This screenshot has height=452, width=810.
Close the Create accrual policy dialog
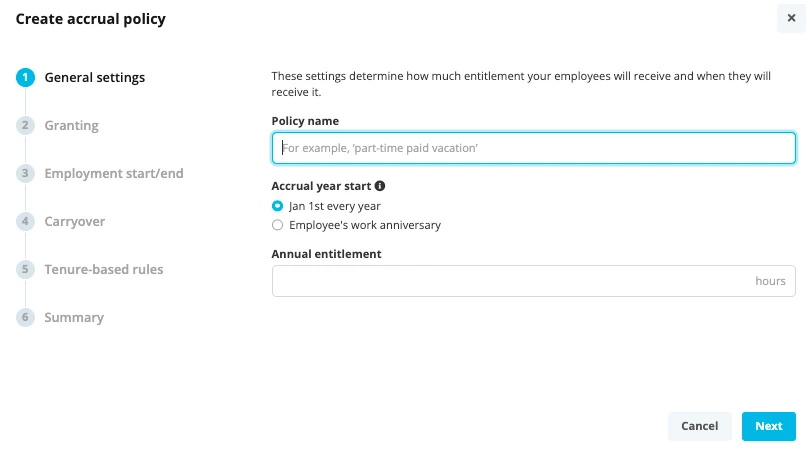coord(791,18)
